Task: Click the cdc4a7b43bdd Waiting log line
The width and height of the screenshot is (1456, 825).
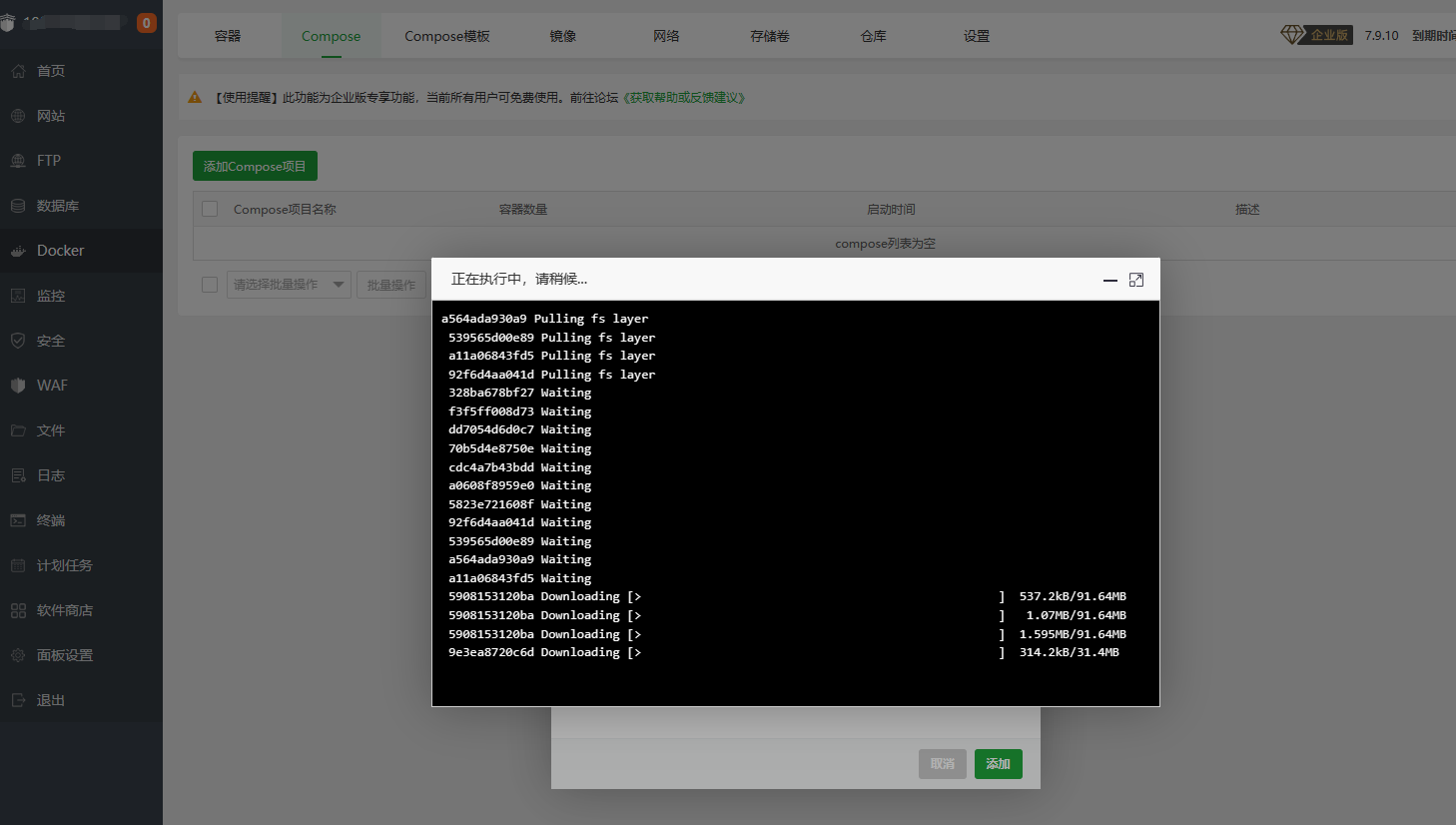Action: click(x=519, y=467)
